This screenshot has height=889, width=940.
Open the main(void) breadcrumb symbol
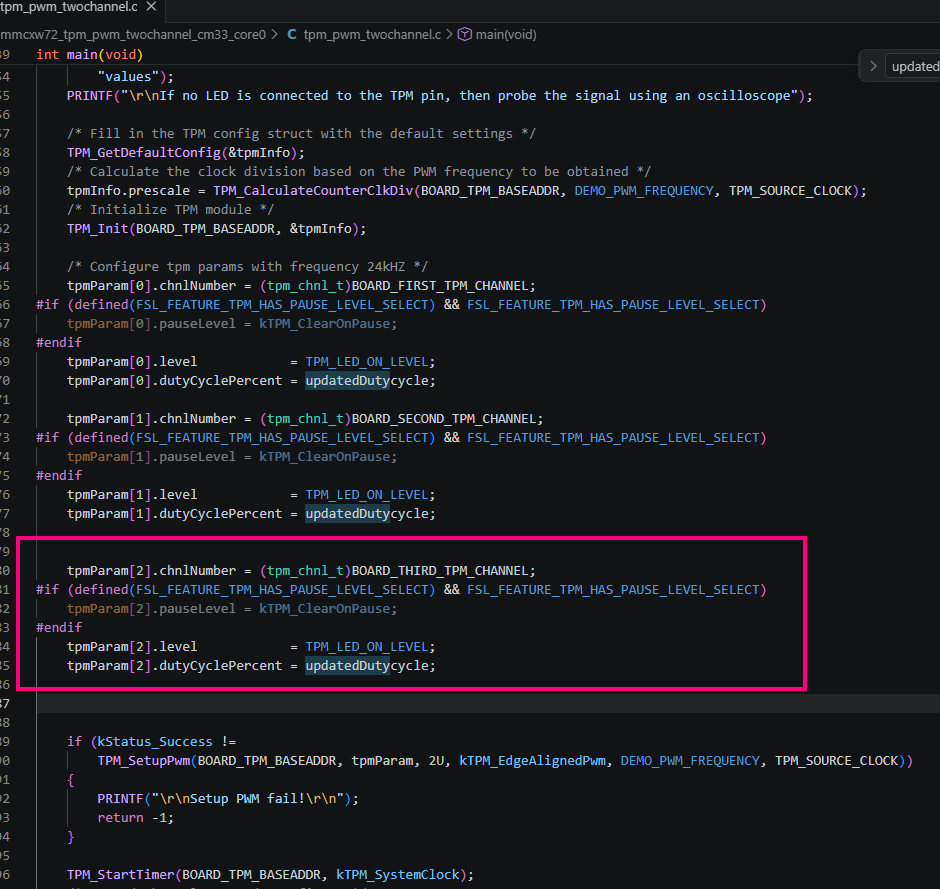pos(505,35)
